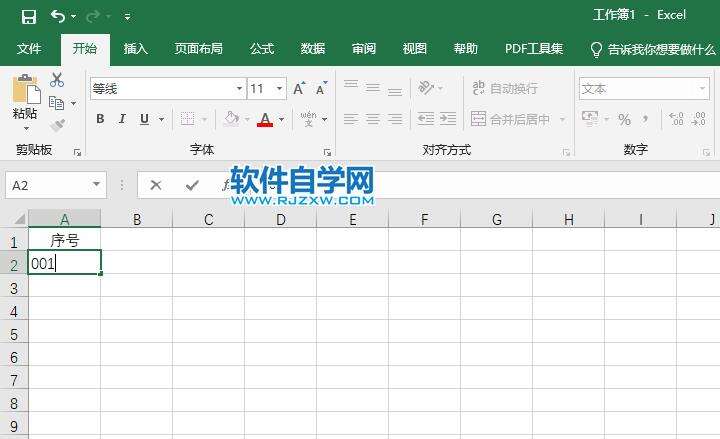This screenshot has height=439, width=720.
Task: Apply cell borders icon
Action: tap(187, 119)
